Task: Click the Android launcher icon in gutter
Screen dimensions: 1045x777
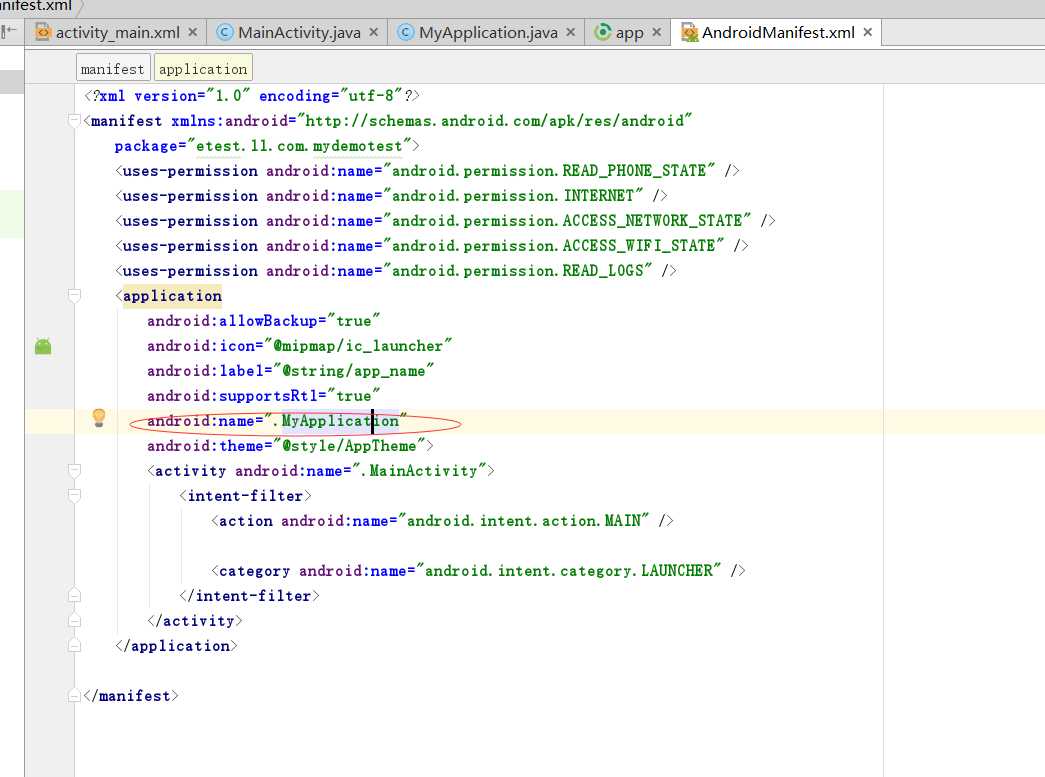Action: tap(43, 346)
